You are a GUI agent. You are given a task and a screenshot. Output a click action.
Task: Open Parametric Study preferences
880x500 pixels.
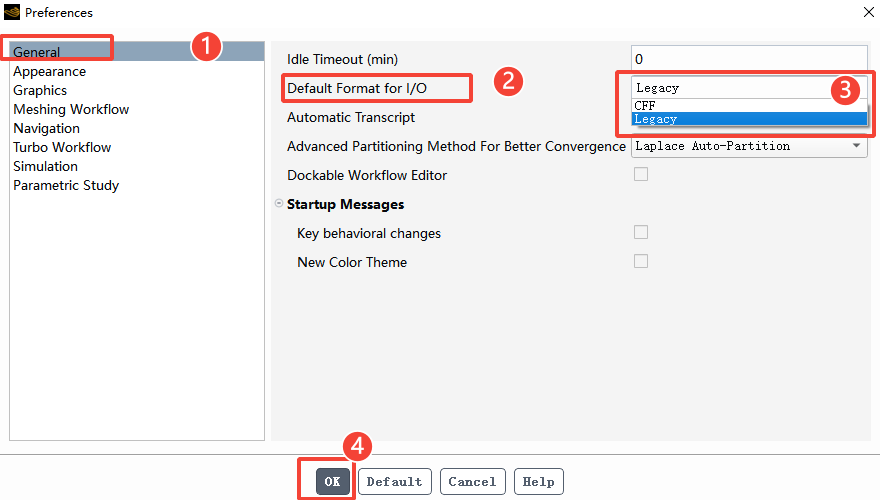(66, 185)
